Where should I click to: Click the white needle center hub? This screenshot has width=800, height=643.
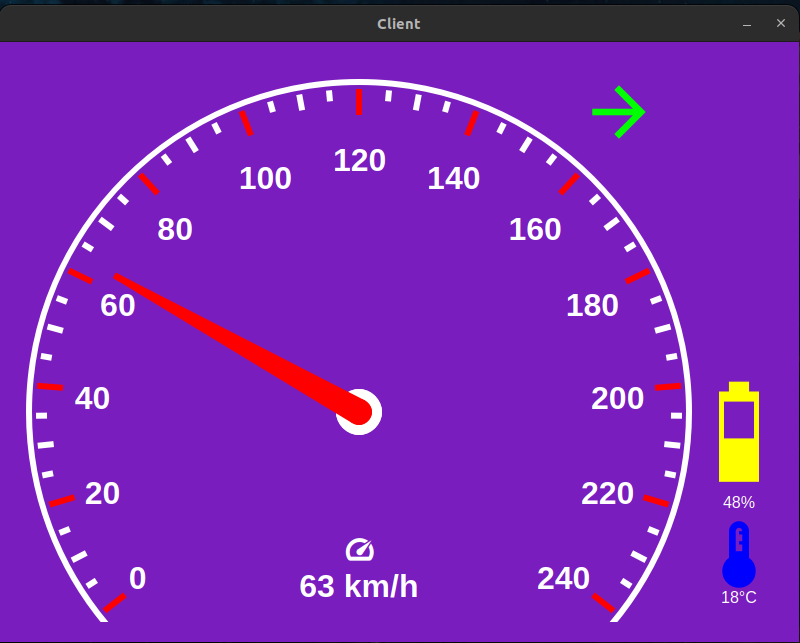click(359, 411)
